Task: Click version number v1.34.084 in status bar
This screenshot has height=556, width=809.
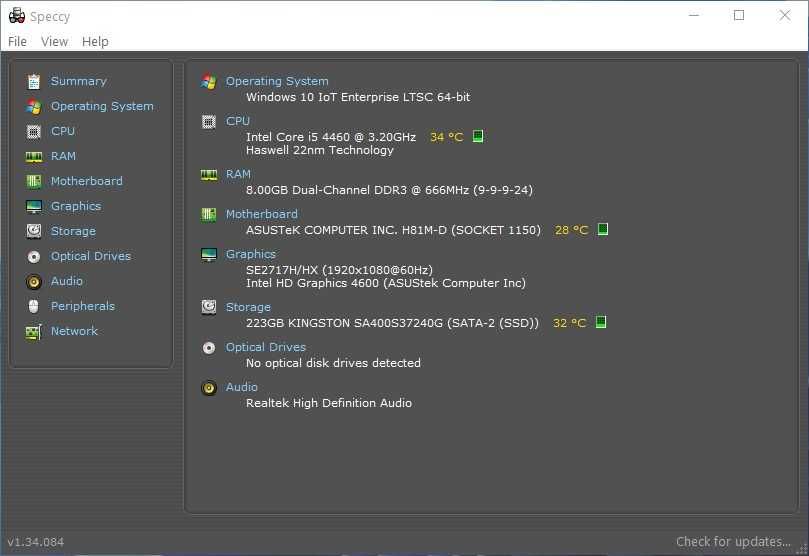Action: (x=36, y=542)
